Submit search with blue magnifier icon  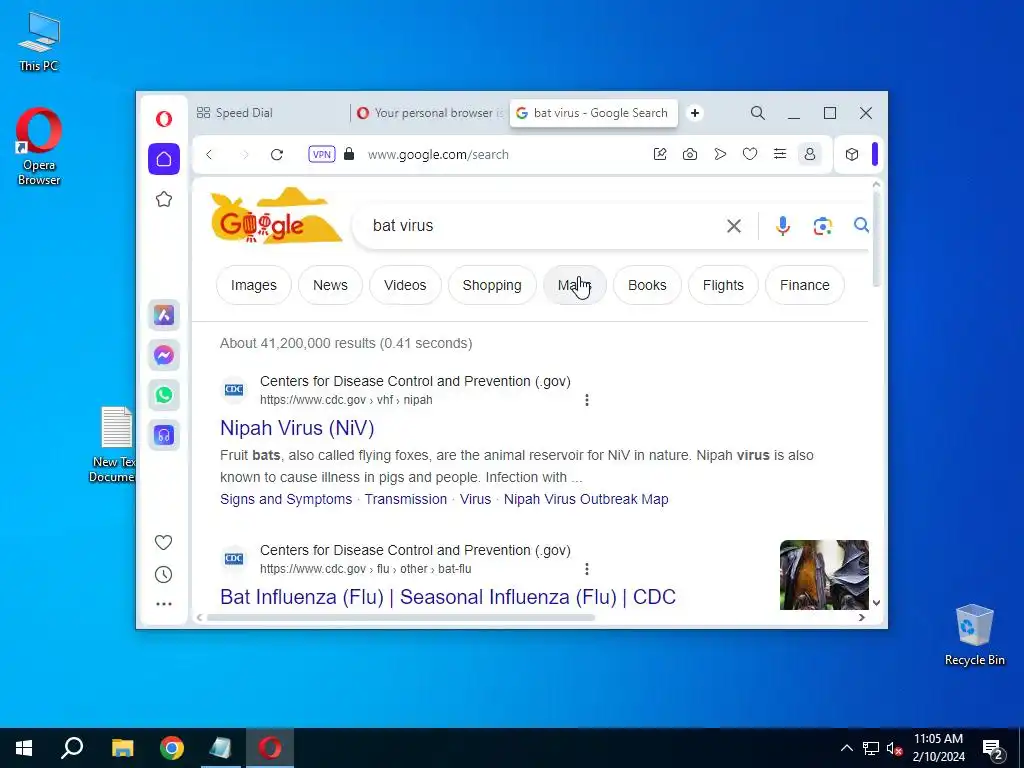point(861,225)
